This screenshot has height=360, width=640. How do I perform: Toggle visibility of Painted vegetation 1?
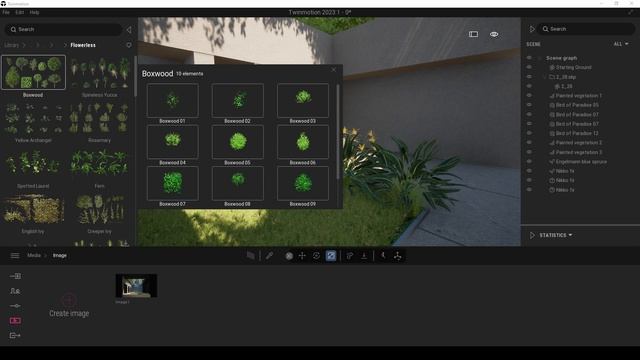click(529, 96)
